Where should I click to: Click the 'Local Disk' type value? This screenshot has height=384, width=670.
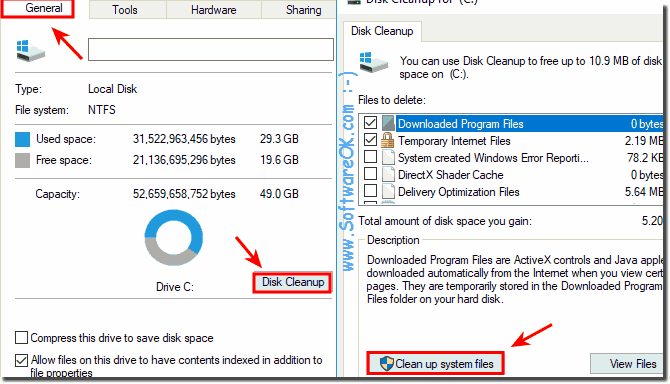tap(112, 89)
